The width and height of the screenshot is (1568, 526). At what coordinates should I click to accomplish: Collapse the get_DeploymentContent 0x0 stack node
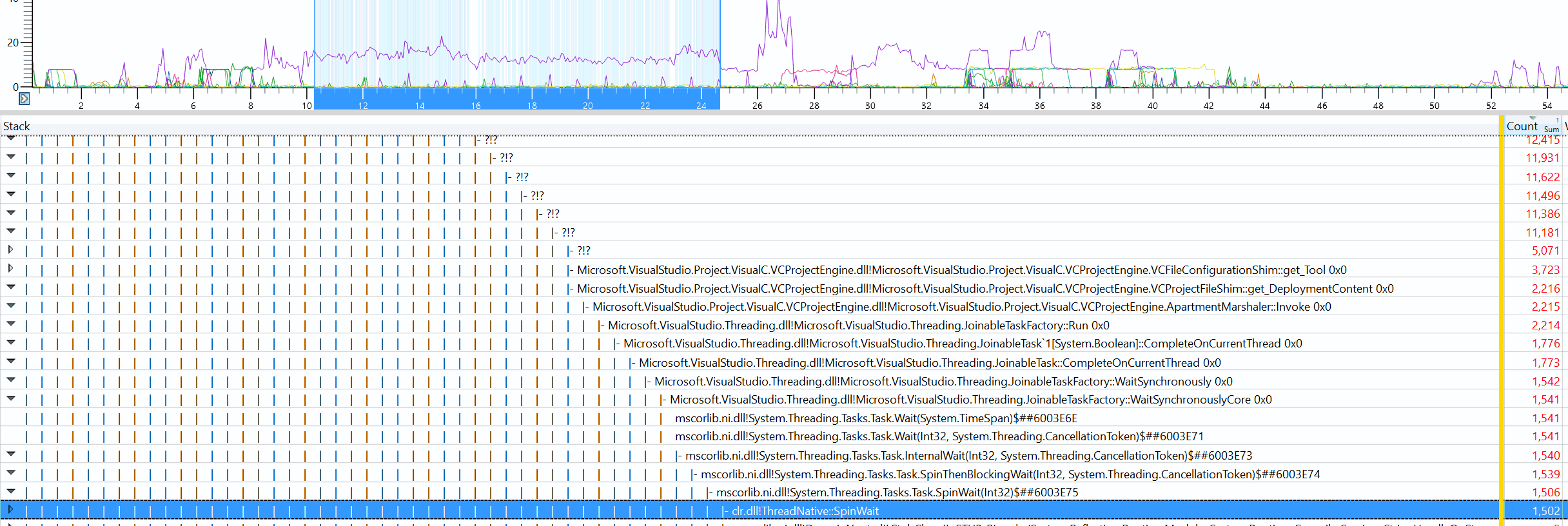pos(10,287)
